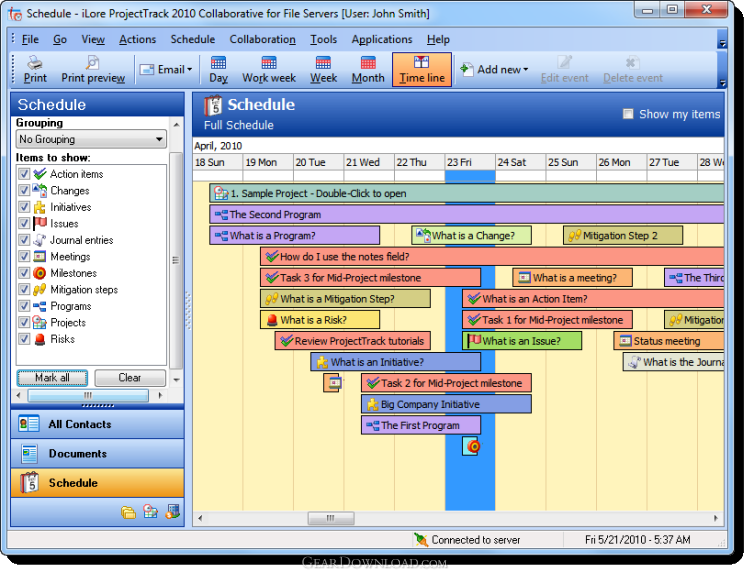Click the projects icon in navigation footer
The image size is (750, 571).
pyautogui.click(x=150, y=512)
